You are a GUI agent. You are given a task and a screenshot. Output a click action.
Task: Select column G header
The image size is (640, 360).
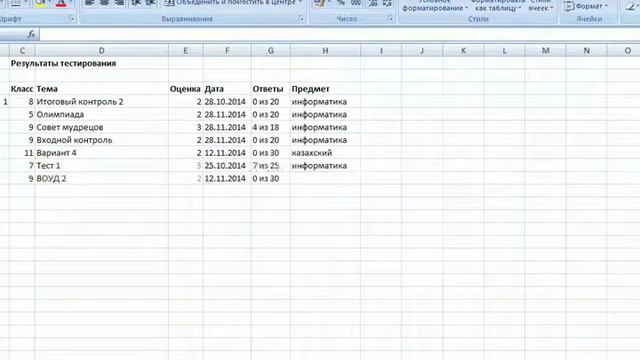271,51
